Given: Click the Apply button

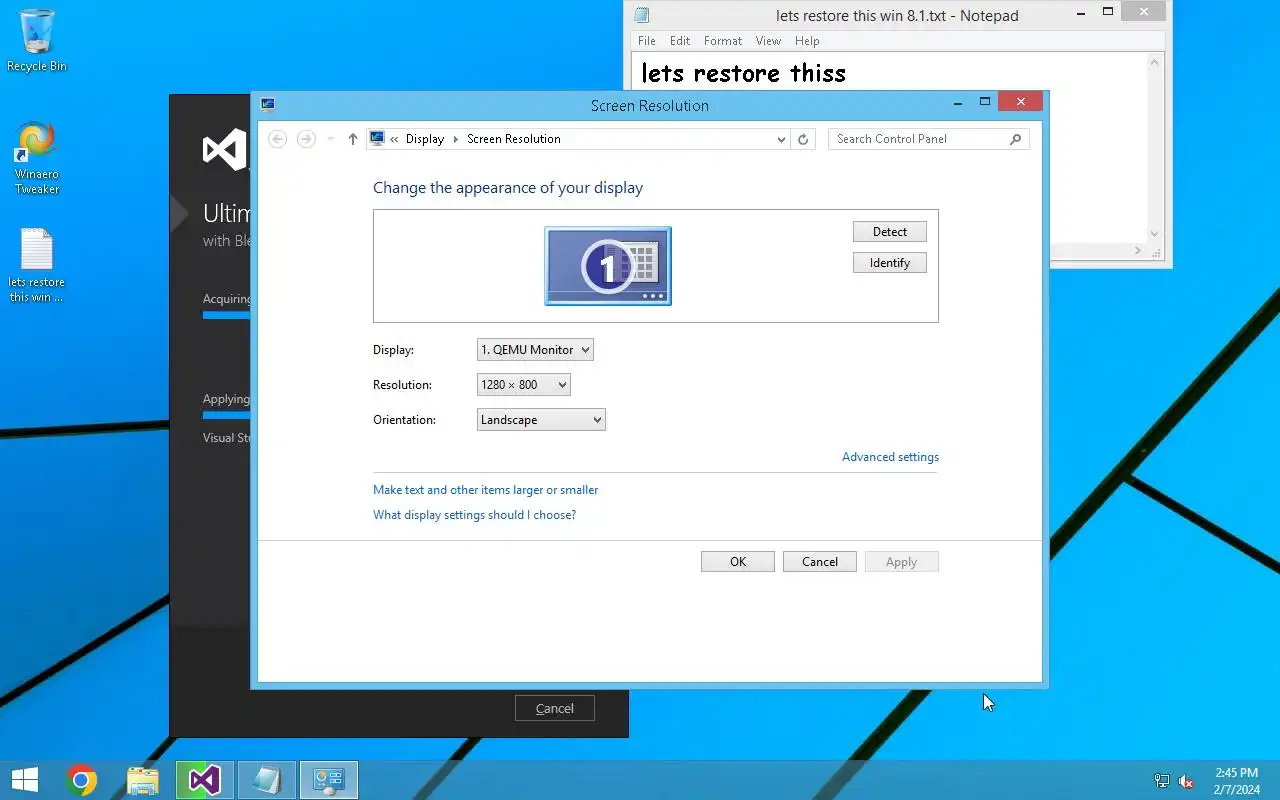Looking at the screenshot, I should [901, 562].
